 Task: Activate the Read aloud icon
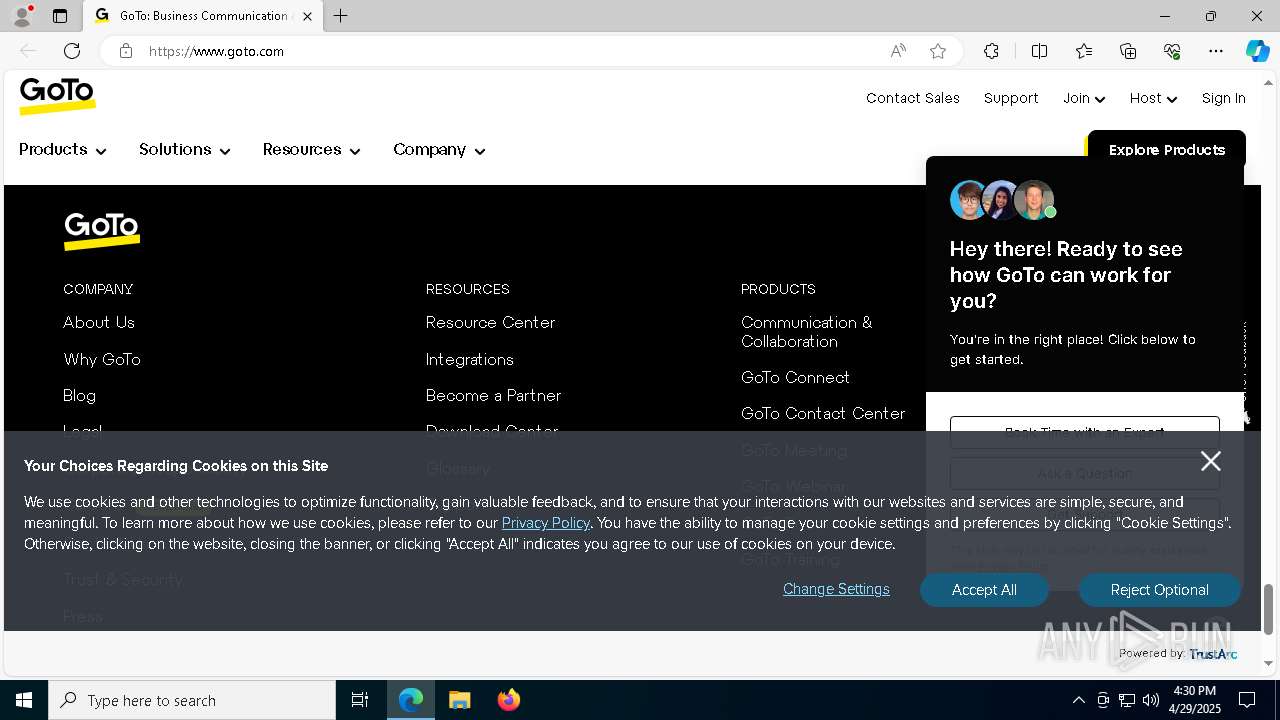[x=898, y=51]
